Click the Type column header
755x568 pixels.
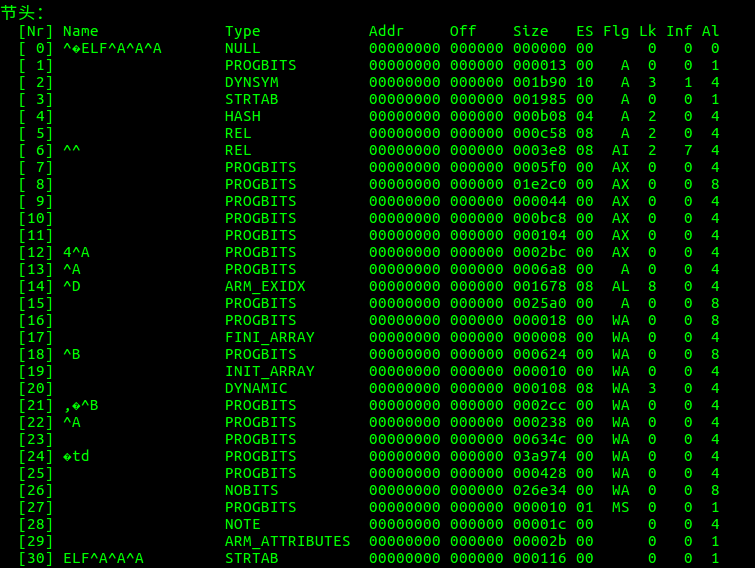tap(243, 32)
